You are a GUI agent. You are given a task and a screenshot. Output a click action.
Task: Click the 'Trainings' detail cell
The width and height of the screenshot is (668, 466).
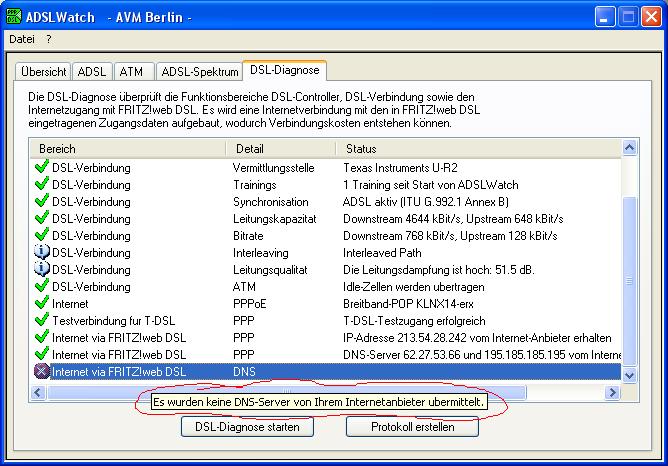point(255,185)
